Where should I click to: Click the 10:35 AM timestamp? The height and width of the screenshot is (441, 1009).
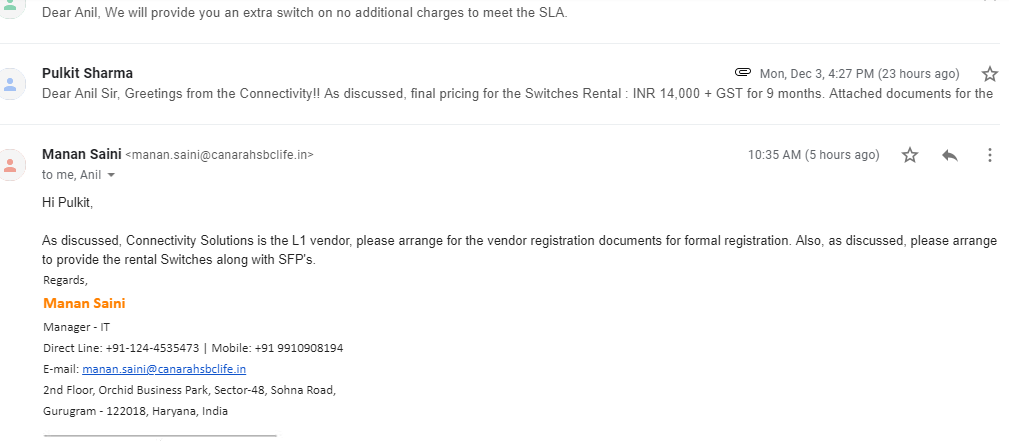tap(813, 155)
